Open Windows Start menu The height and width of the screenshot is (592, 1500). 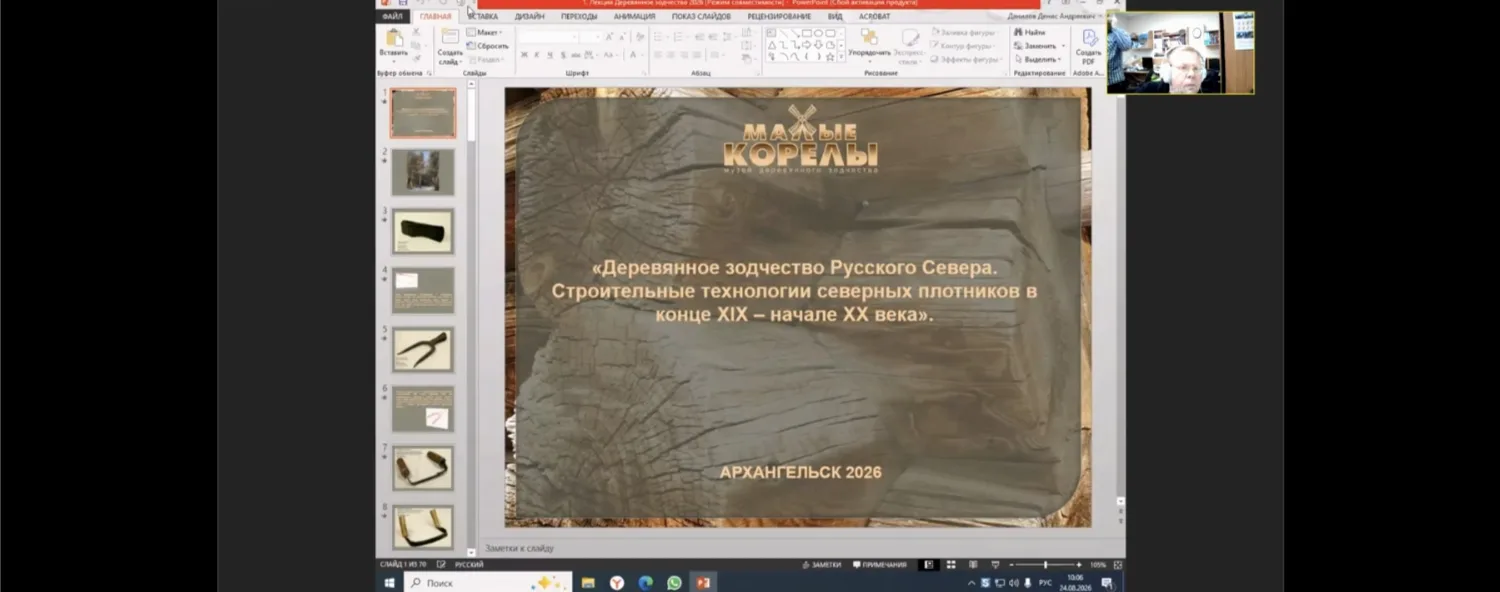(x=389, y=582)
